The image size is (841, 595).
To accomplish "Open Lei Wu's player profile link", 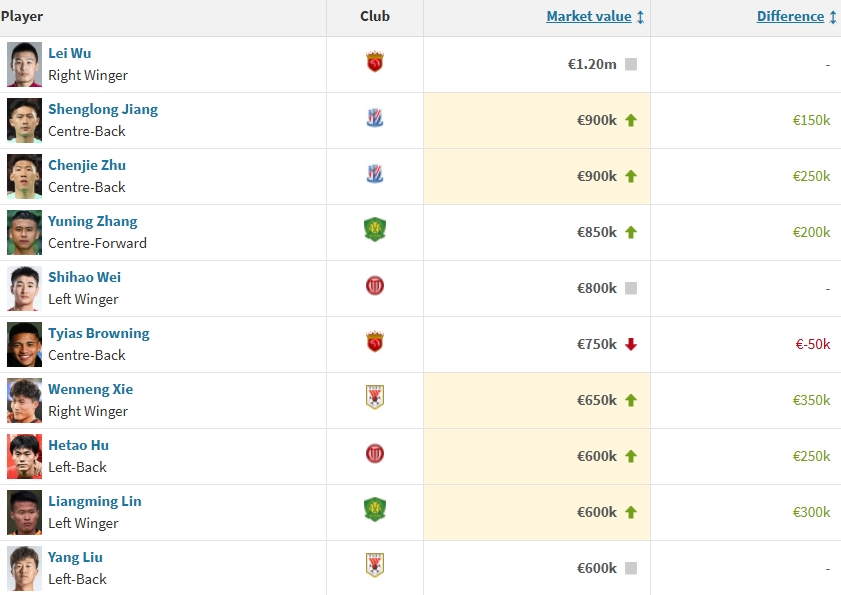I will [69, 53].
